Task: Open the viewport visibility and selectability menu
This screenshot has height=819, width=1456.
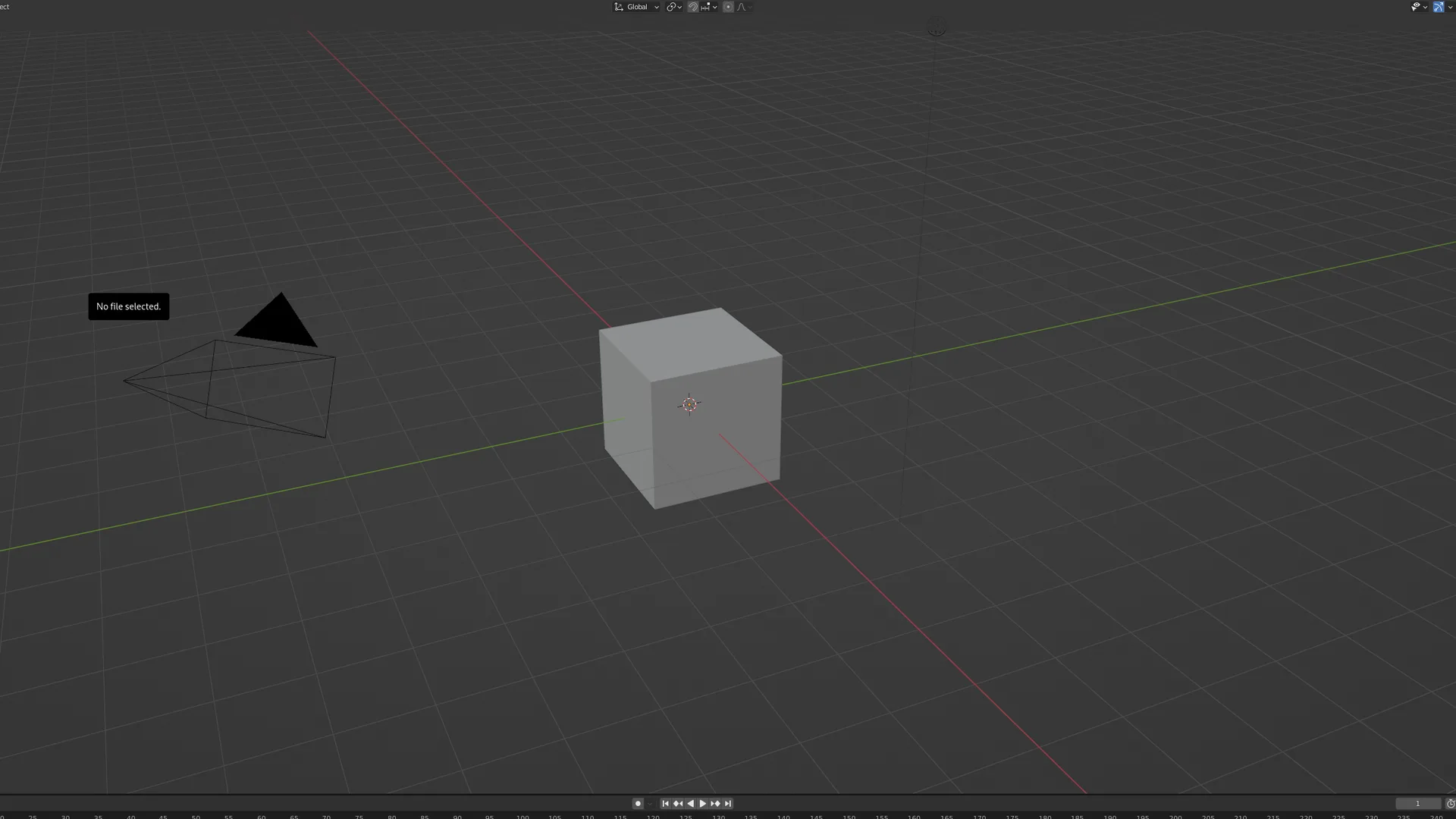Action: click(x=1418, y=7)
